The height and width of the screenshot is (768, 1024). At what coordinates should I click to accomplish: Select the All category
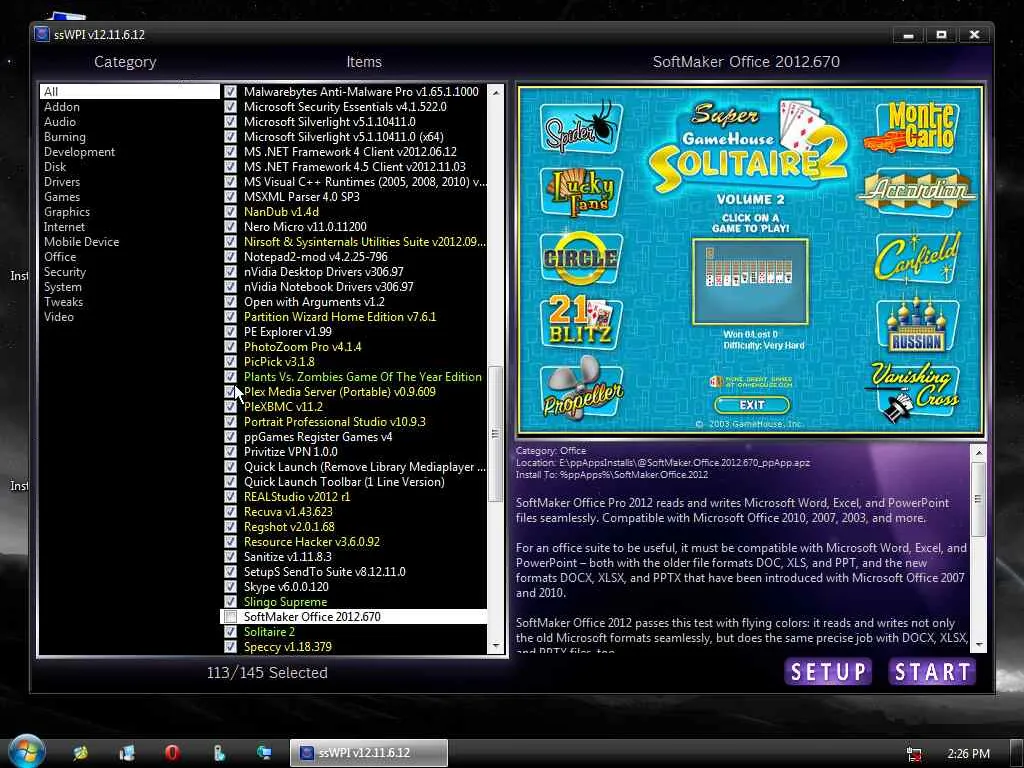click(129, 91)
